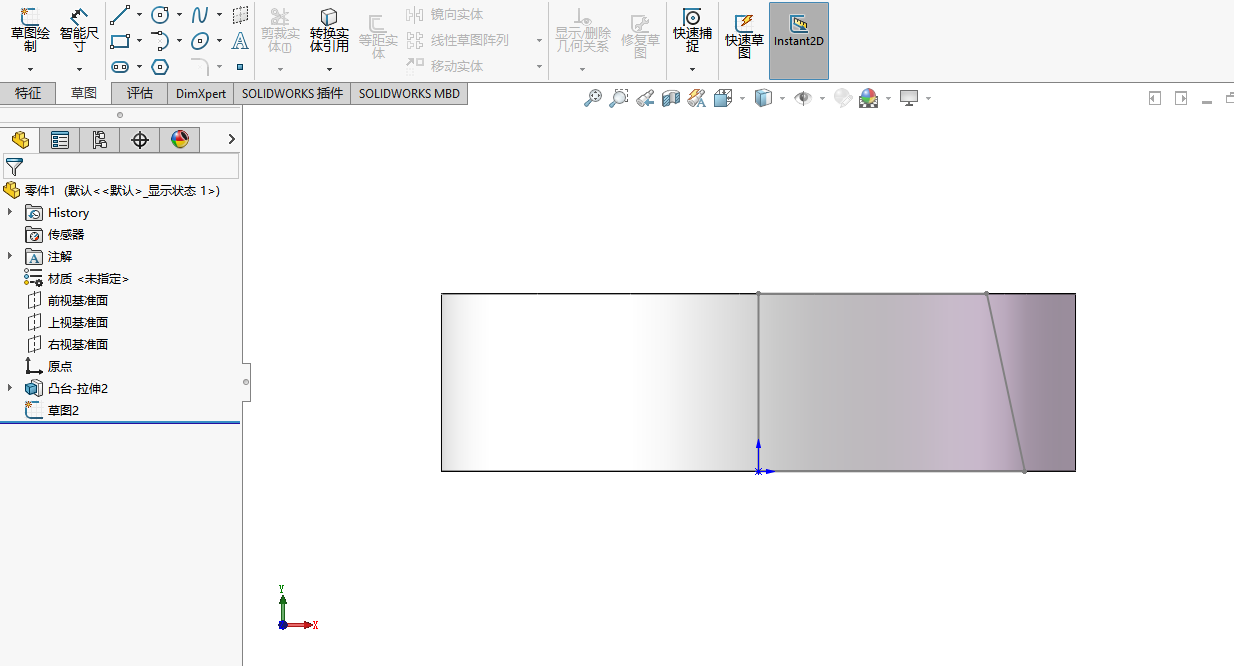Select 传感器 (Sensors) tree item
The width and height of the screenshot is (1234, 666).
click(x=66, y=234)
